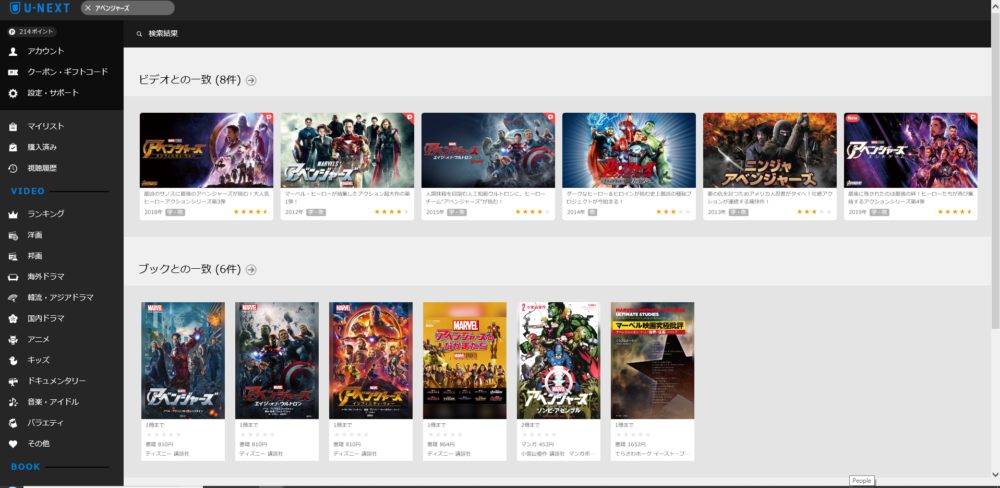Image resolution: width=1000 pixels, height=488 pixels.
Task: Click the vertical scrollbar down arrow
Action: coord(996,474)
